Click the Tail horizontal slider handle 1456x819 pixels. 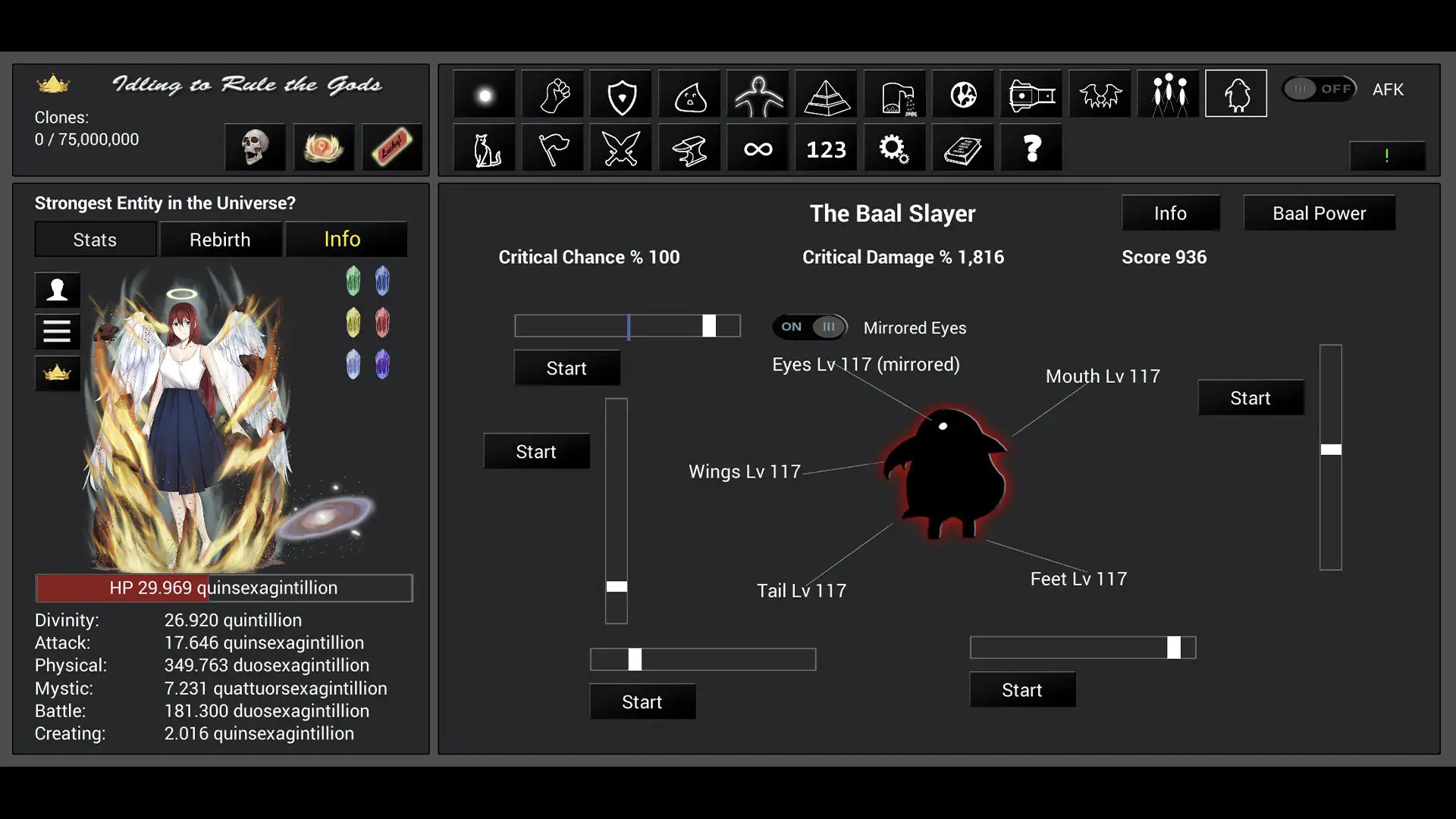tap(635, 659)
